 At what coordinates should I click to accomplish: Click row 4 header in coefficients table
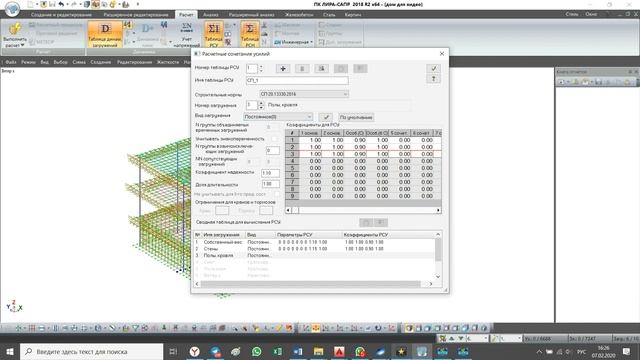coord(292,161)
